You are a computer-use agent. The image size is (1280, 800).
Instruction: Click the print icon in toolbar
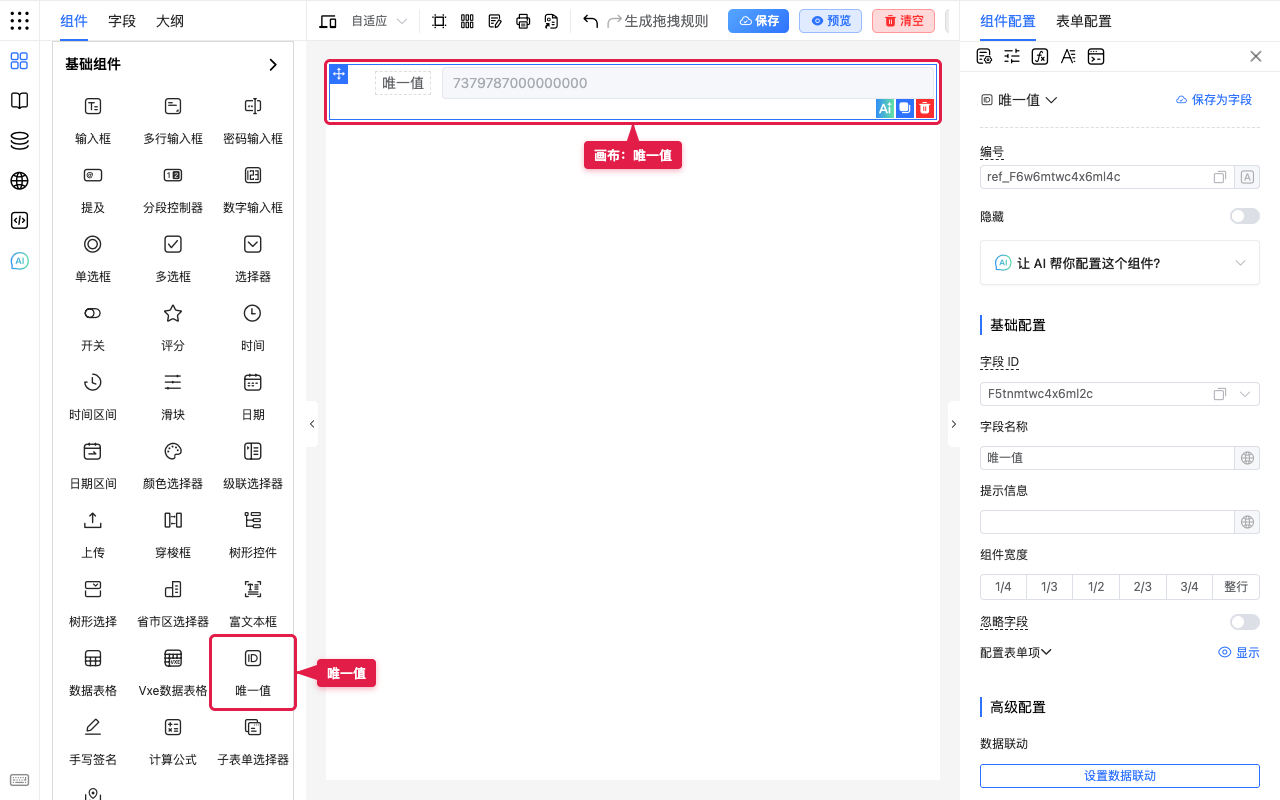[523, 21]
